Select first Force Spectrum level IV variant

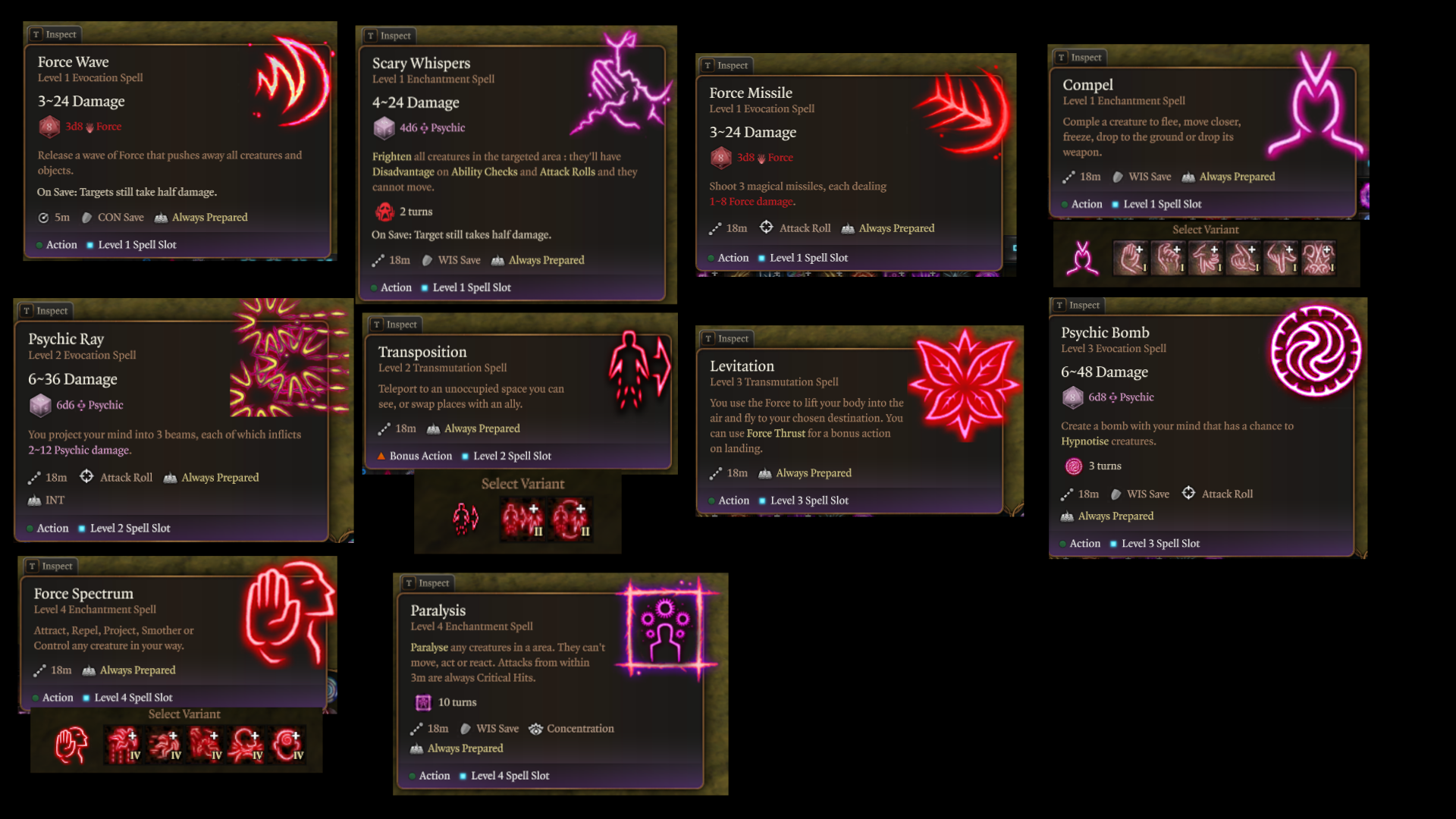pyautogui.click(x=123, y=745)
